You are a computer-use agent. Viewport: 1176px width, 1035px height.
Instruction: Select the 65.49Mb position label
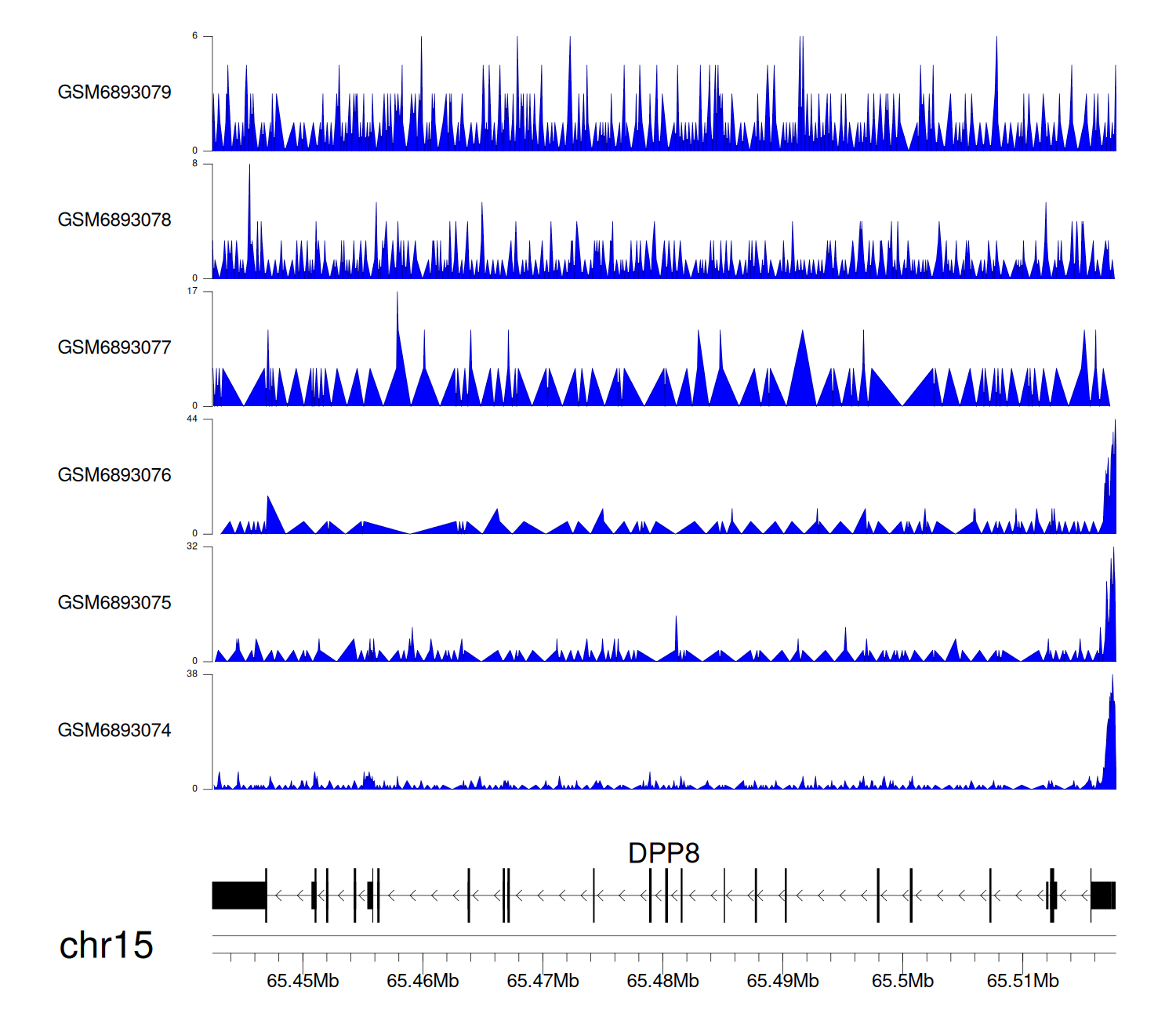tap(782, 981)
